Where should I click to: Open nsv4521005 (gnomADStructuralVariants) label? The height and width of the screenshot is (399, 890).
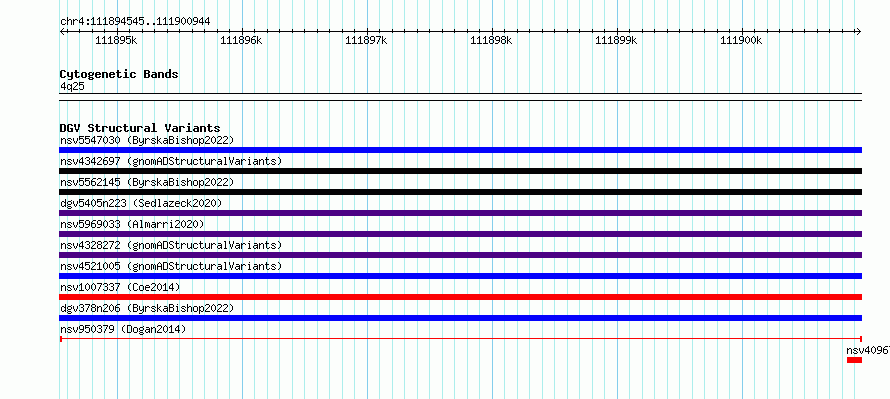(171, 266)
